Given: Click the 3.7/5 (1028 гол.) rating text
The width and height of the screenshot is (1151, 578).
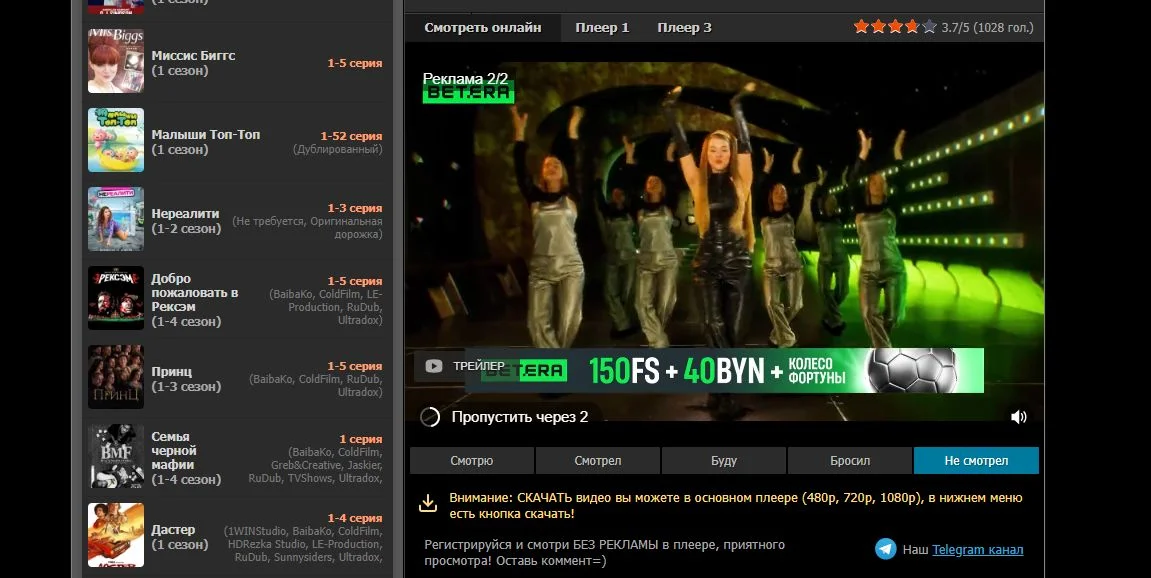Looking at the screenshot, I should click(x=987, y=27).
